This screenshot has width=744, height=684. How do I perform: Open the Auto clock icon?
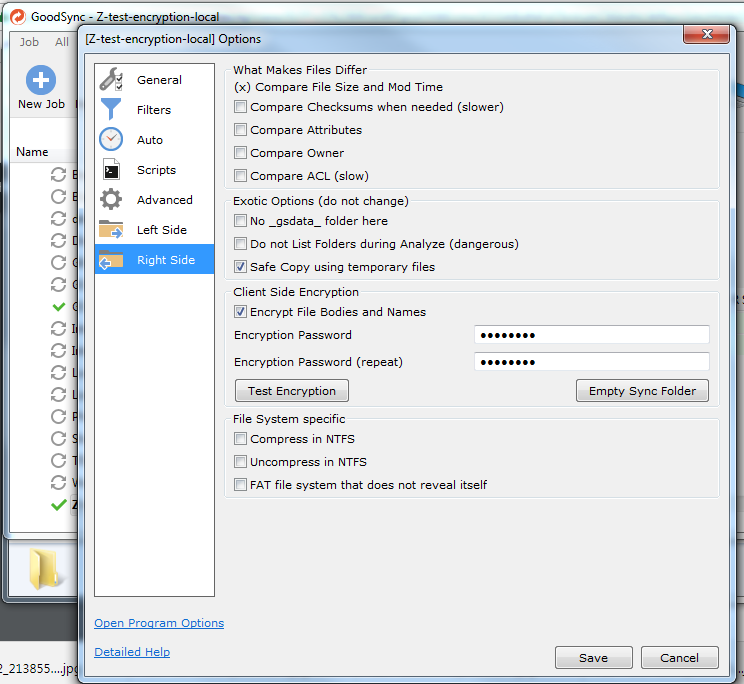(111, 139)
